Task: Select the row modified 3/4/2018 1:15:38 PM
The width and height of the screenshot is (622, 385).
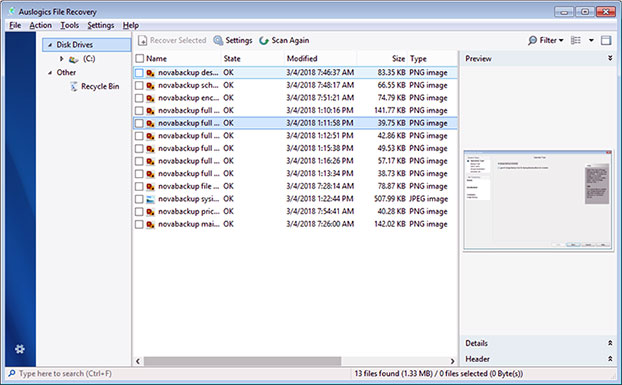Action: point(295,148)
